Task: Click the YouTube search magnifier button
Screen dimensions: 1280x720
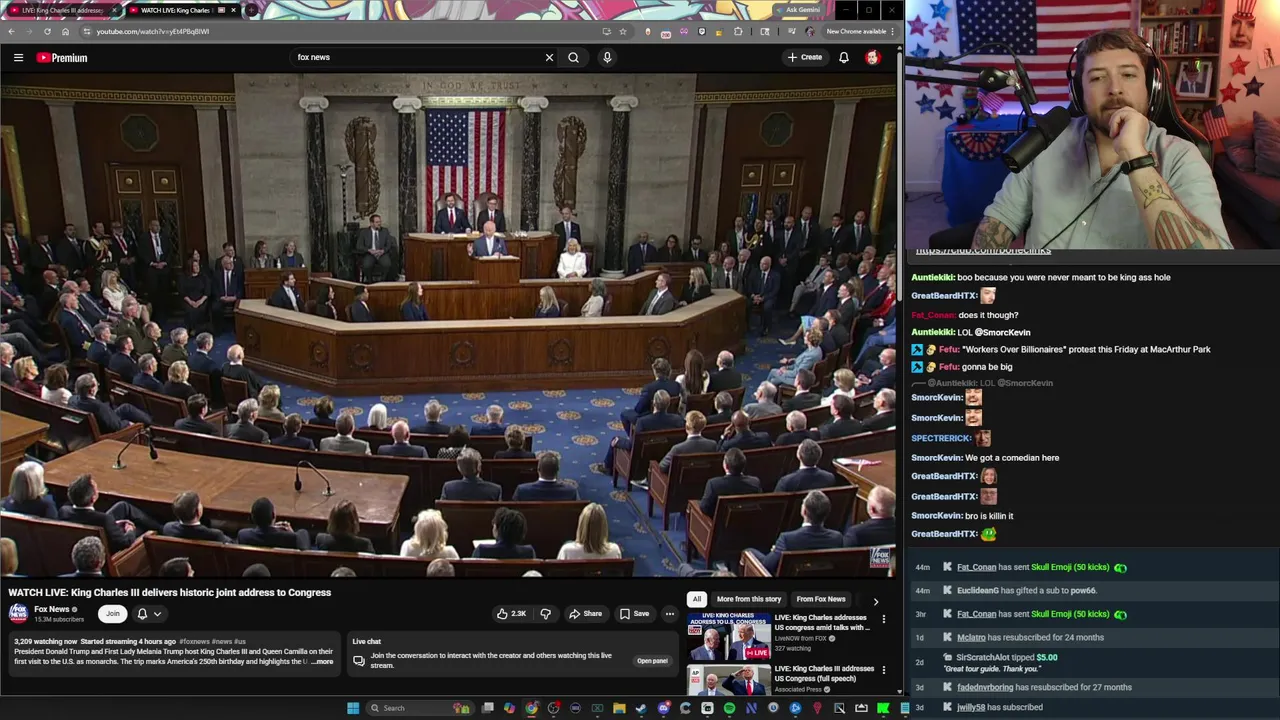Action: point(573,57)
